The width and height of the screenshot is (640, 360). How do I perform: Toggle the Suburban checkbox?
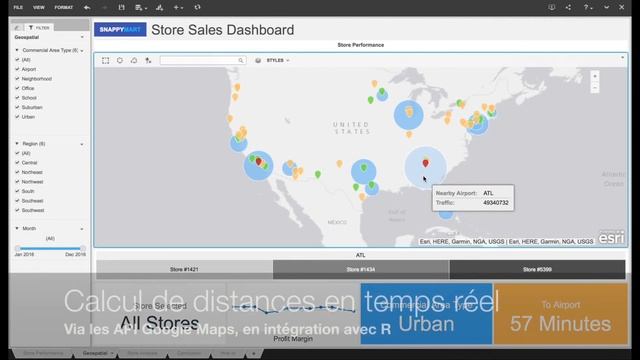(x=17, y=107)
